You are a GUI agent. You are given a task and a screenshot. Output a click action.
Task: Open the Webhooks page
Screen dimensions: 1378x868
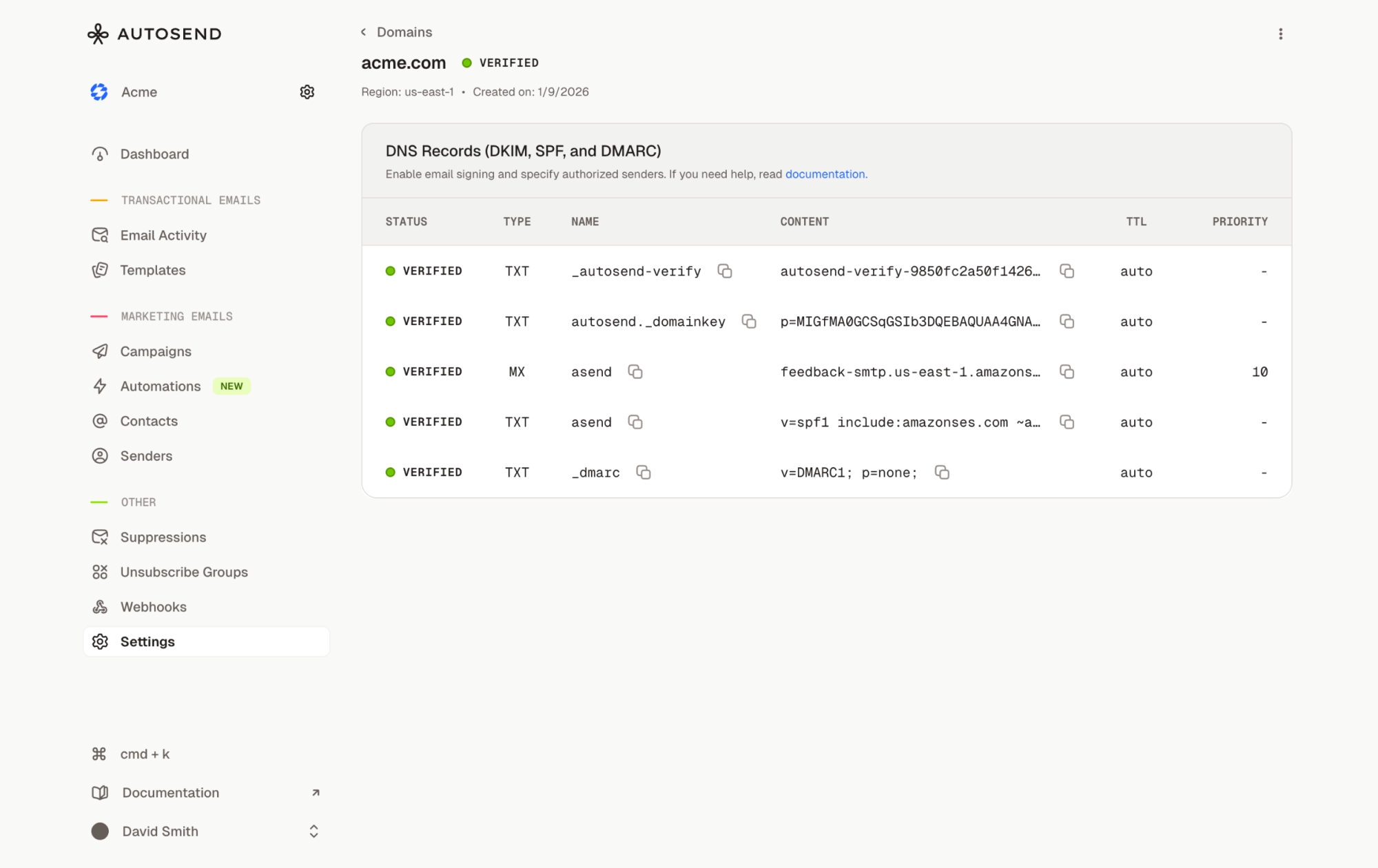click(x=153, y=607)
